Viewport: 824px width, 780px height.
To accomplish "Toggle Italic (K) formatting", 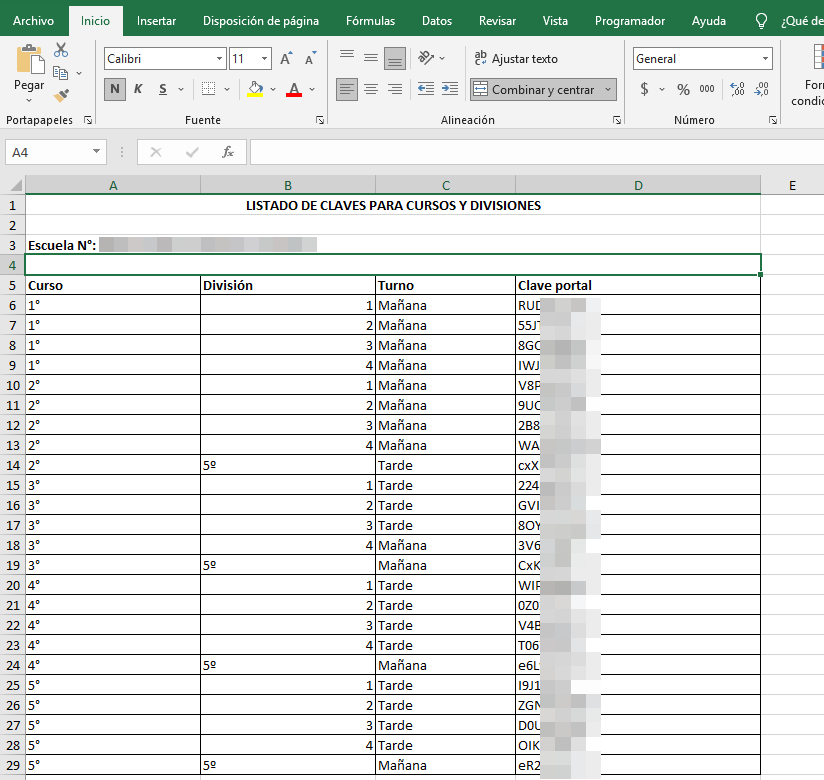I will 138,89.
